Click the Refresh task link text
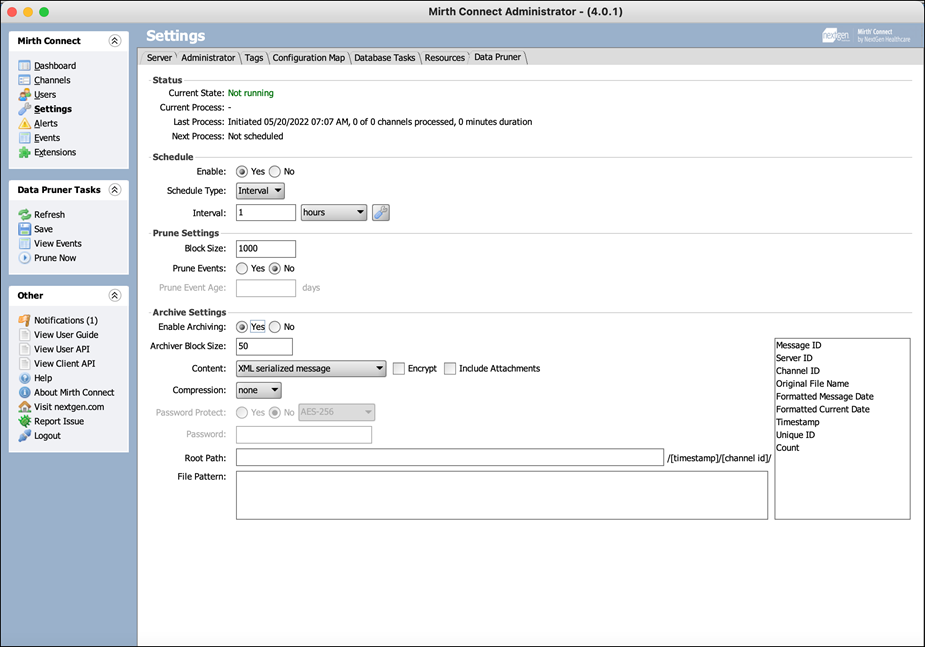Image resolution: width=925 pixels, height=647 pixels. (50, 215)
